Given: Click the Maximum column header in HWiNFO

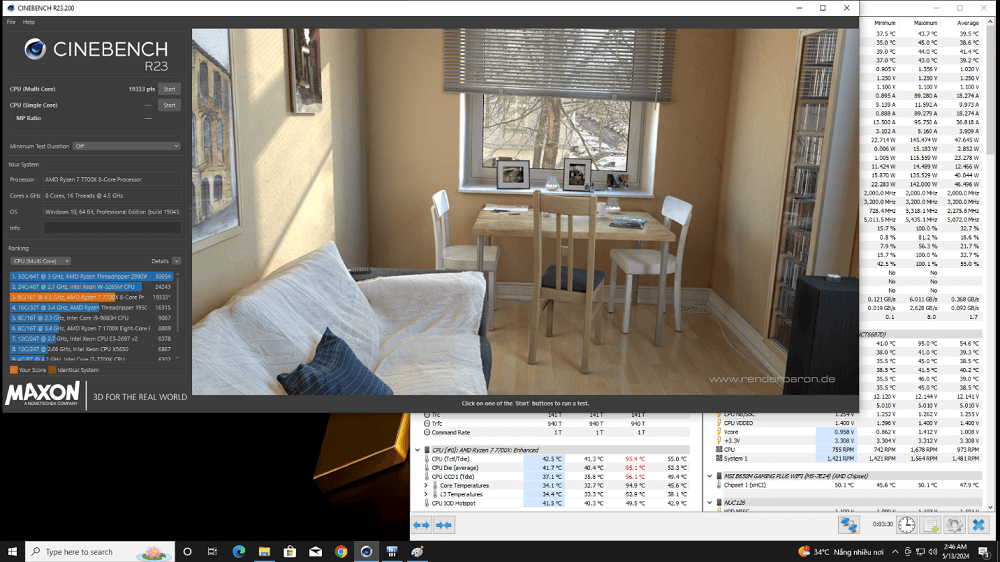Looking at the screenshot, I should tap(925, 23).
